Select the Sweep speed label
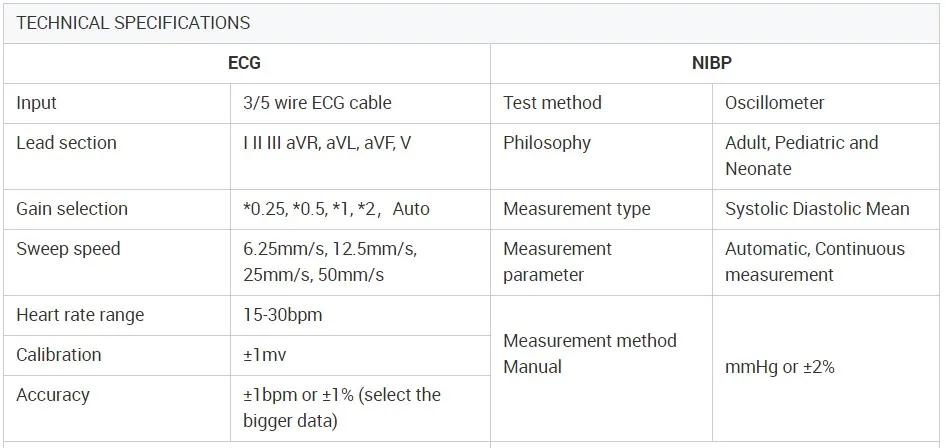This screenshot has height=448, width=946. (68, 249)
